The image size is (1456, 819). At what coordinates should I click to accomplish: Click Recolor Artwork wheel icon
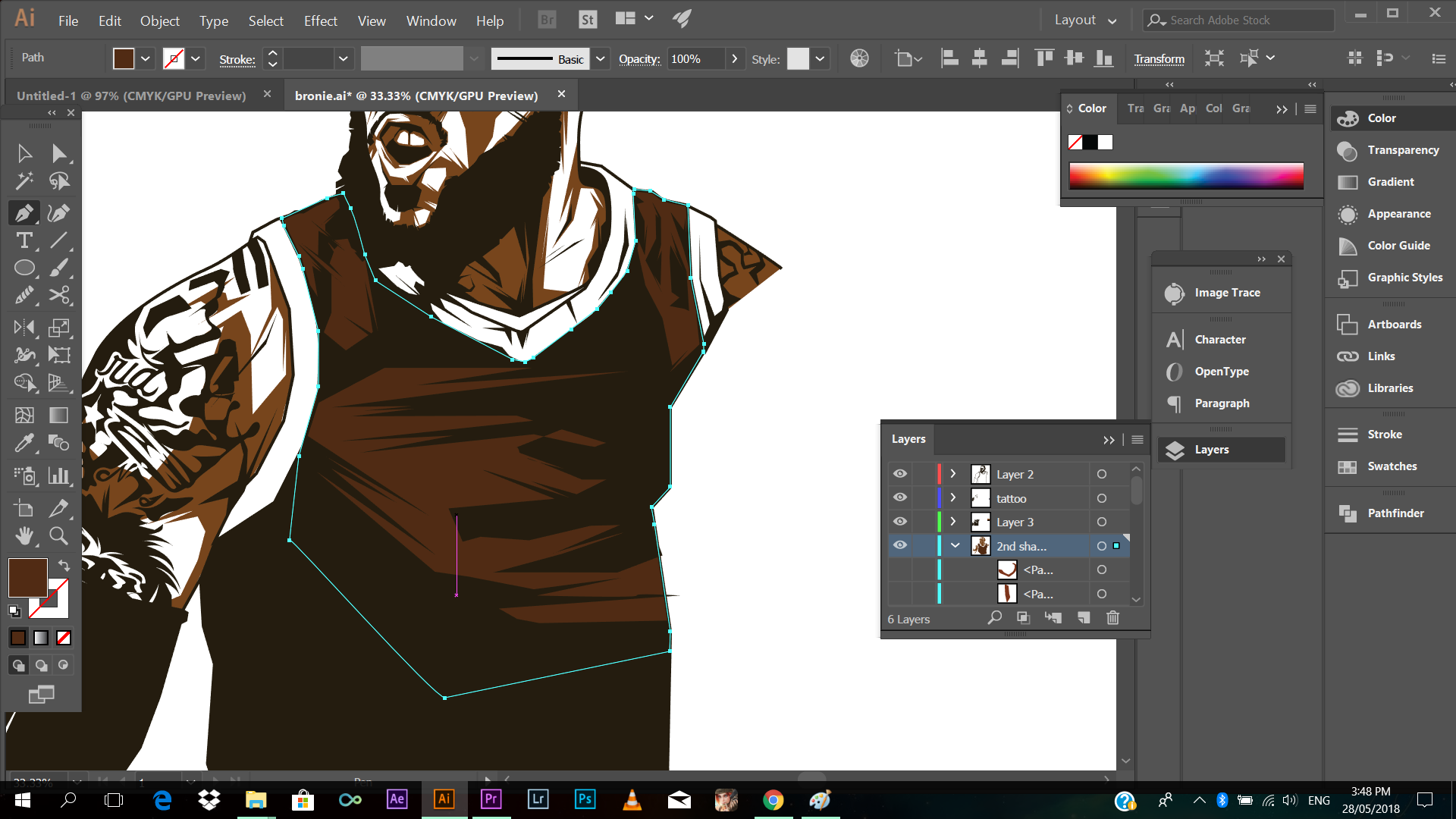pyautogui.click(x=859, y=58)
